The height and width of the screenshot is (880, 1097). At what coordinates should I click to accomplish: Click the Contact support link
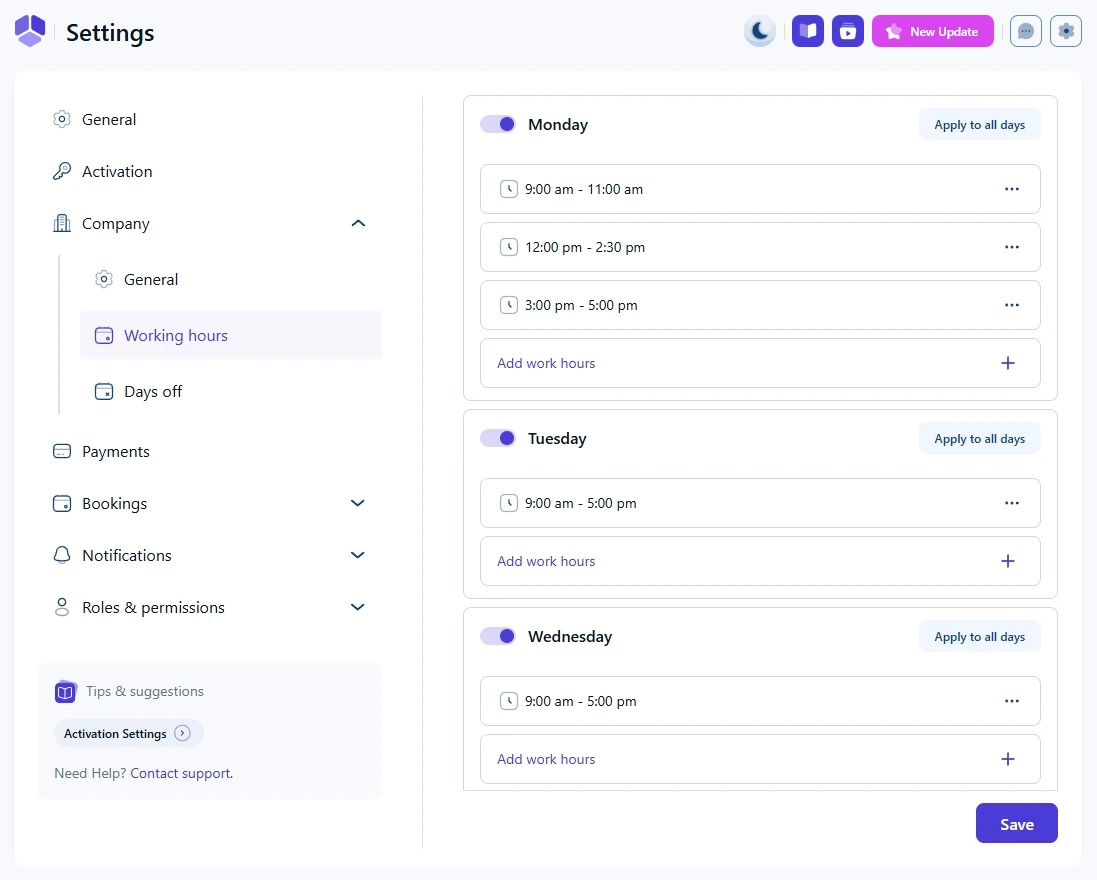click(181, 773)
